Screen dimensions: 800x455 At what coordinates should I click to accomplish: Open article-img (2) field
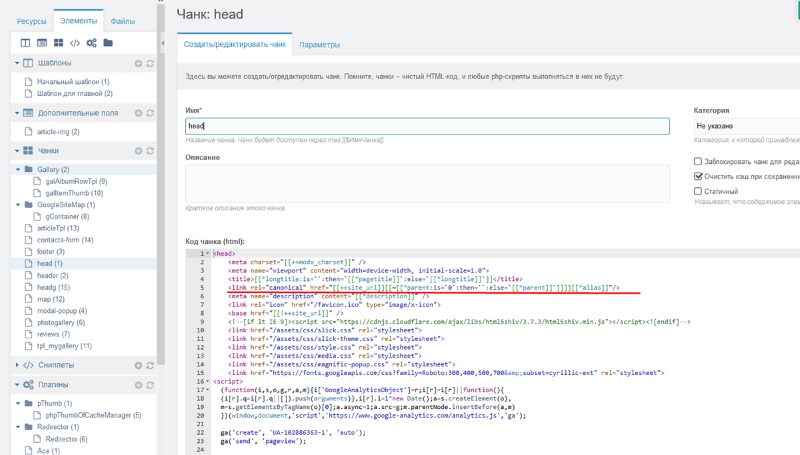click(x=58, y=132)
